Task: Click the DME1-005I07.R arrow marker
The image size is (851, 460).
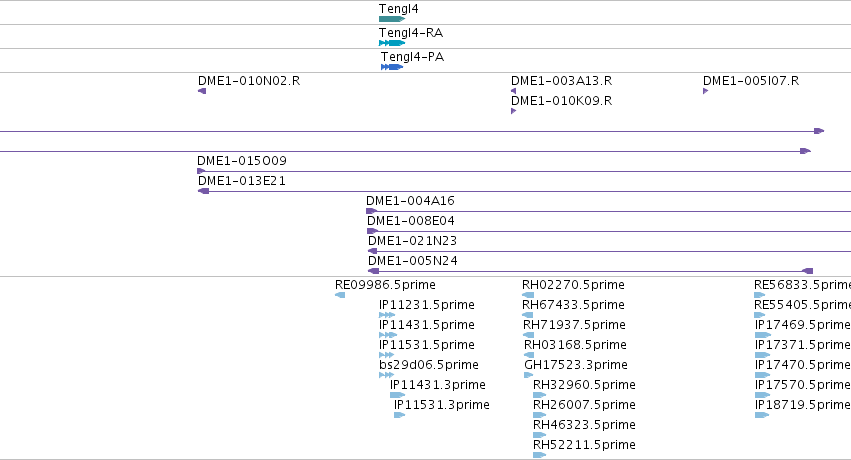Action: [x=706, y=91]
